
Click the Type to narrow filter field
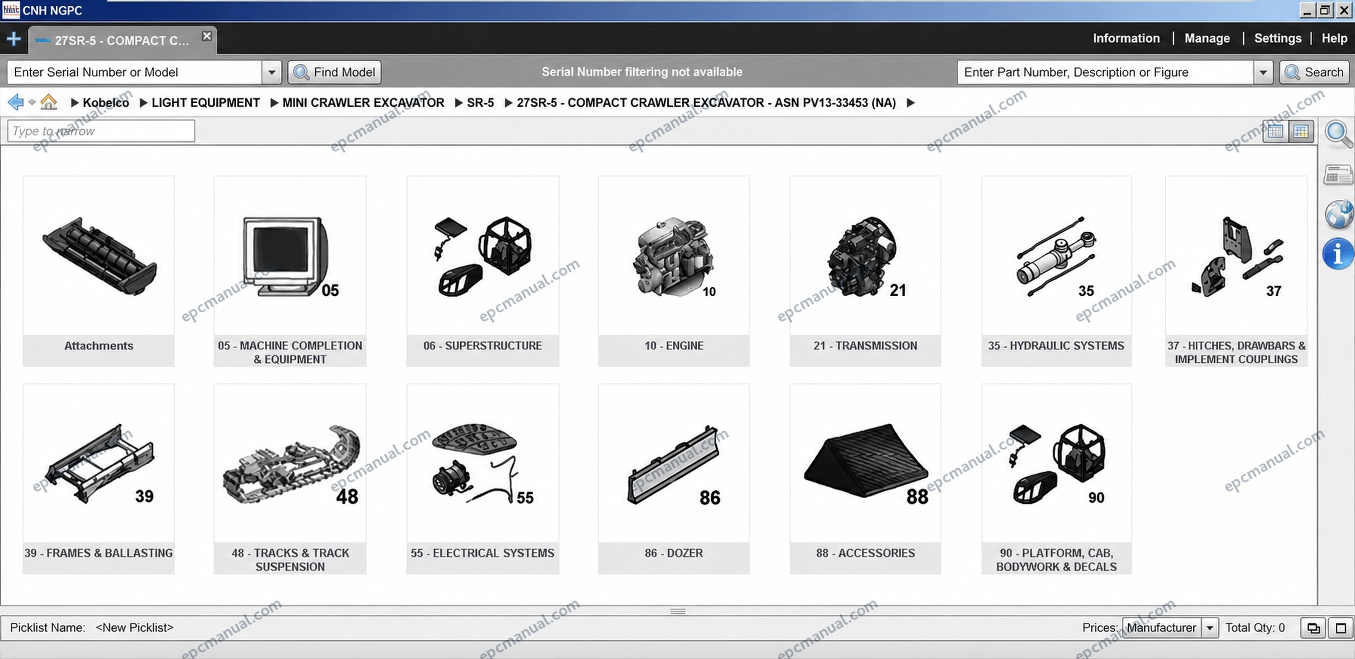[x=101, y=131]
